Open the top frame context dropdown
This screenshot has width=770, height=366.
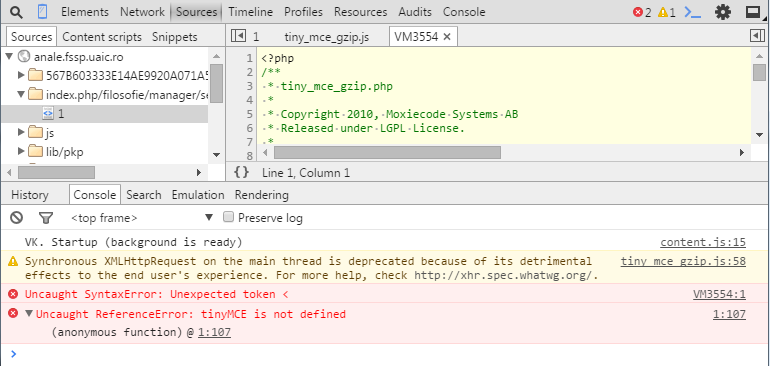point(142,218)
